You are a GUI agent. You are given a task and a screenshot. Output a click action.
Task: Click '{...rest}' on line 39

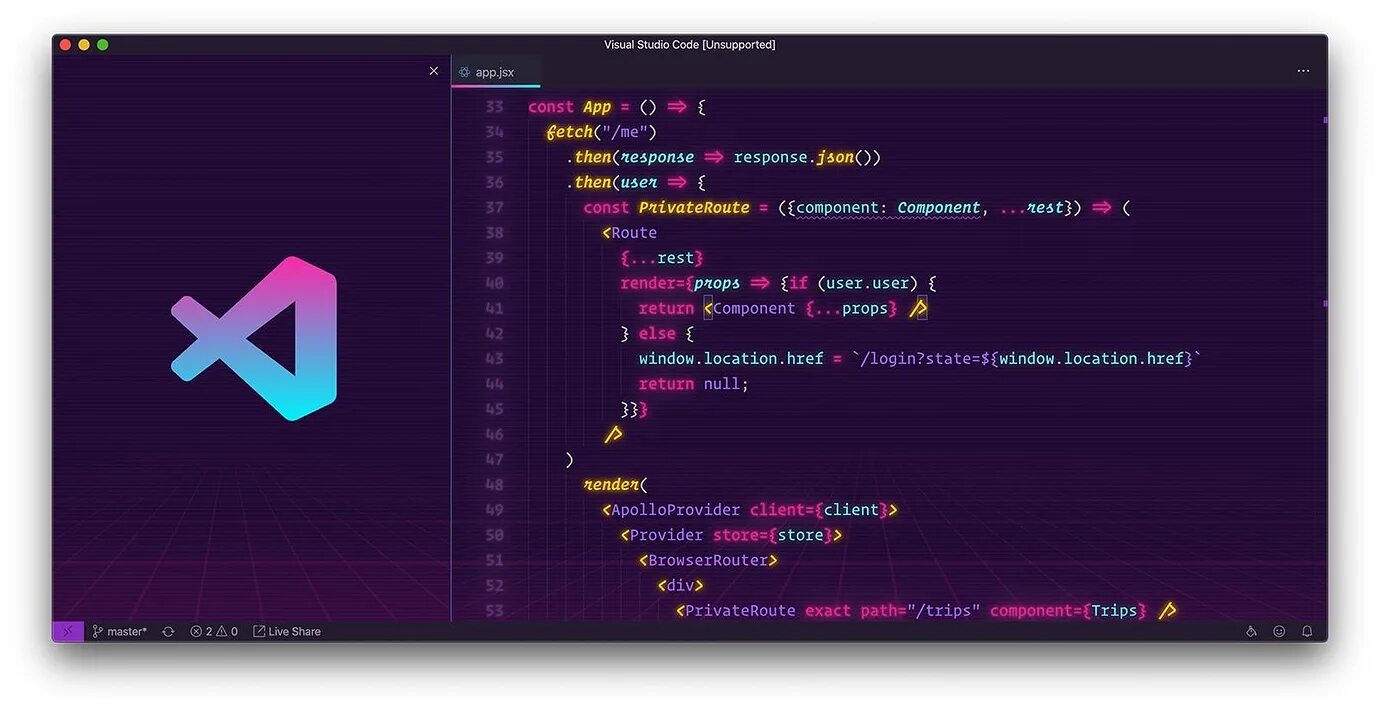[662, 258]
